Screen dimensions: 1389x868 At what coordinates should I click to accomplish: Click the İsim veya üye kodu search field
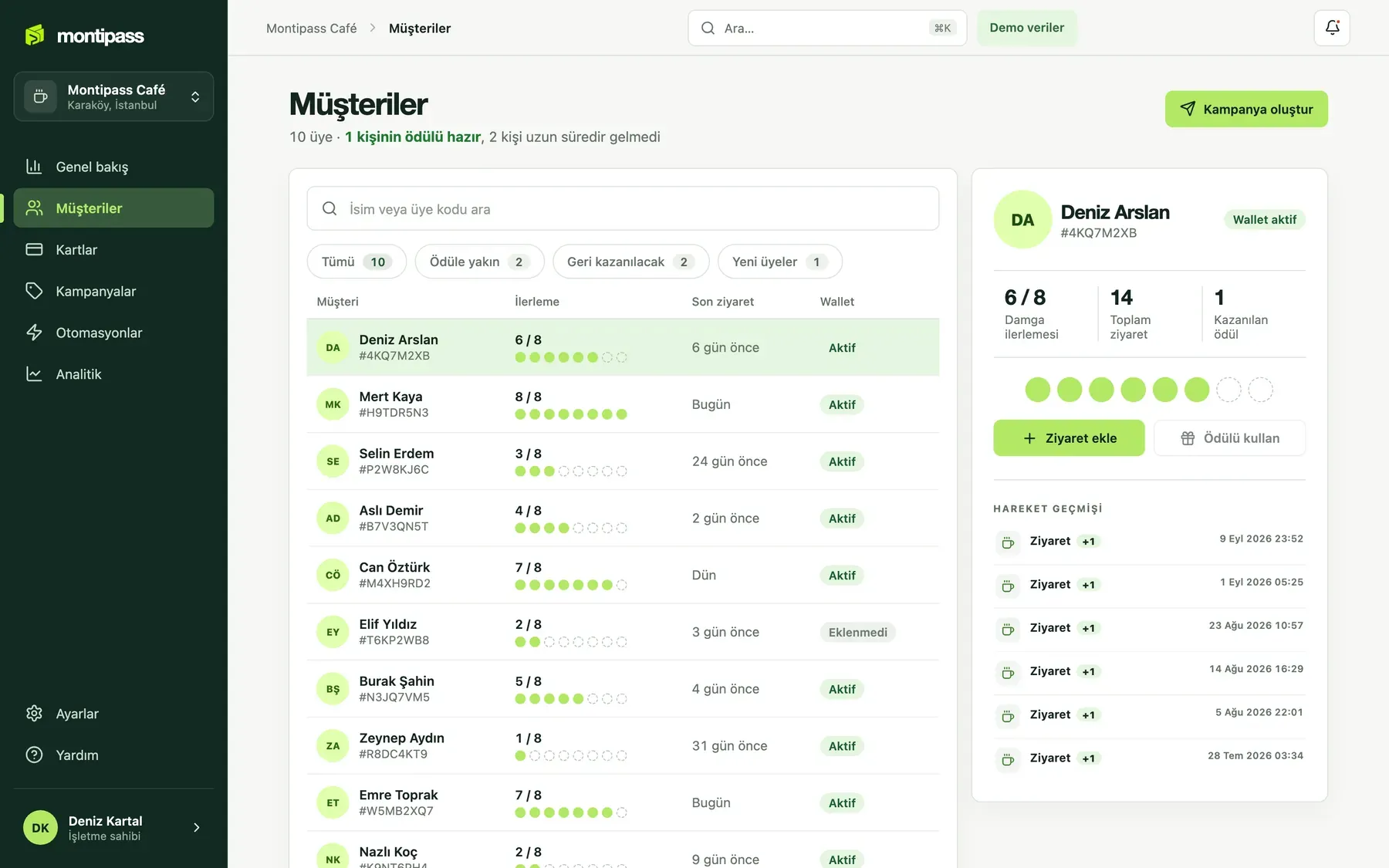623,208
